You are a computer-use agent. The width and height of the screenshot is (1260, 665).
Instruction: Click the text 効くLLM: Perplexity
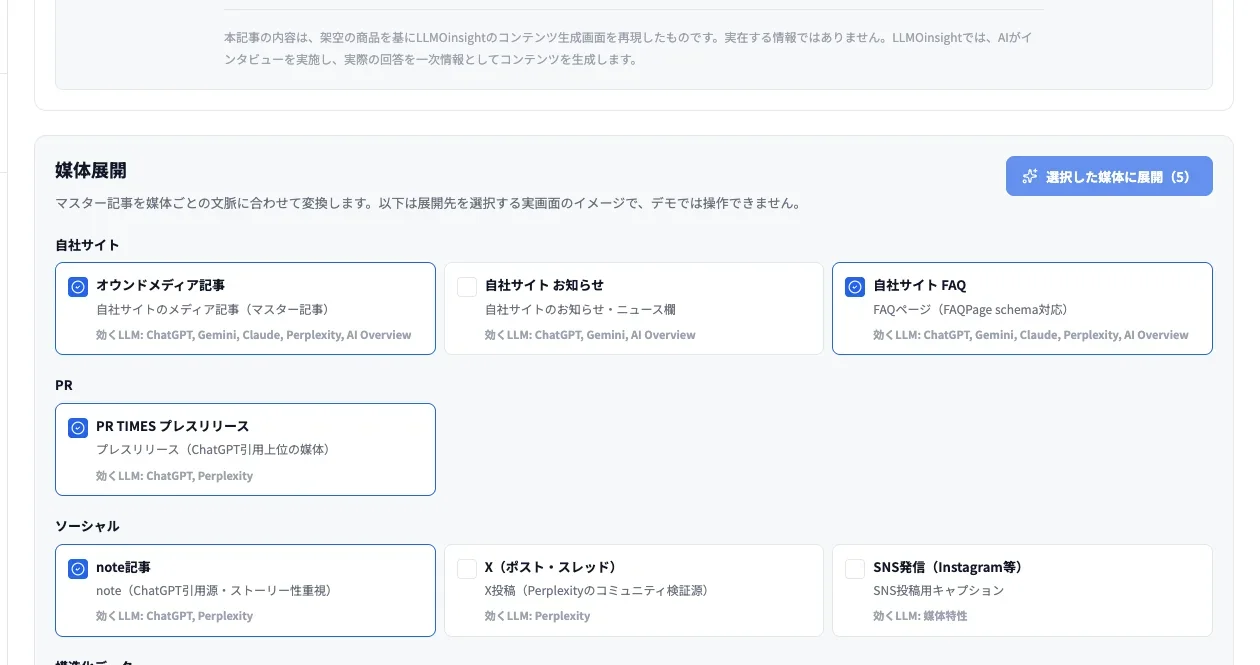[537, 616]
